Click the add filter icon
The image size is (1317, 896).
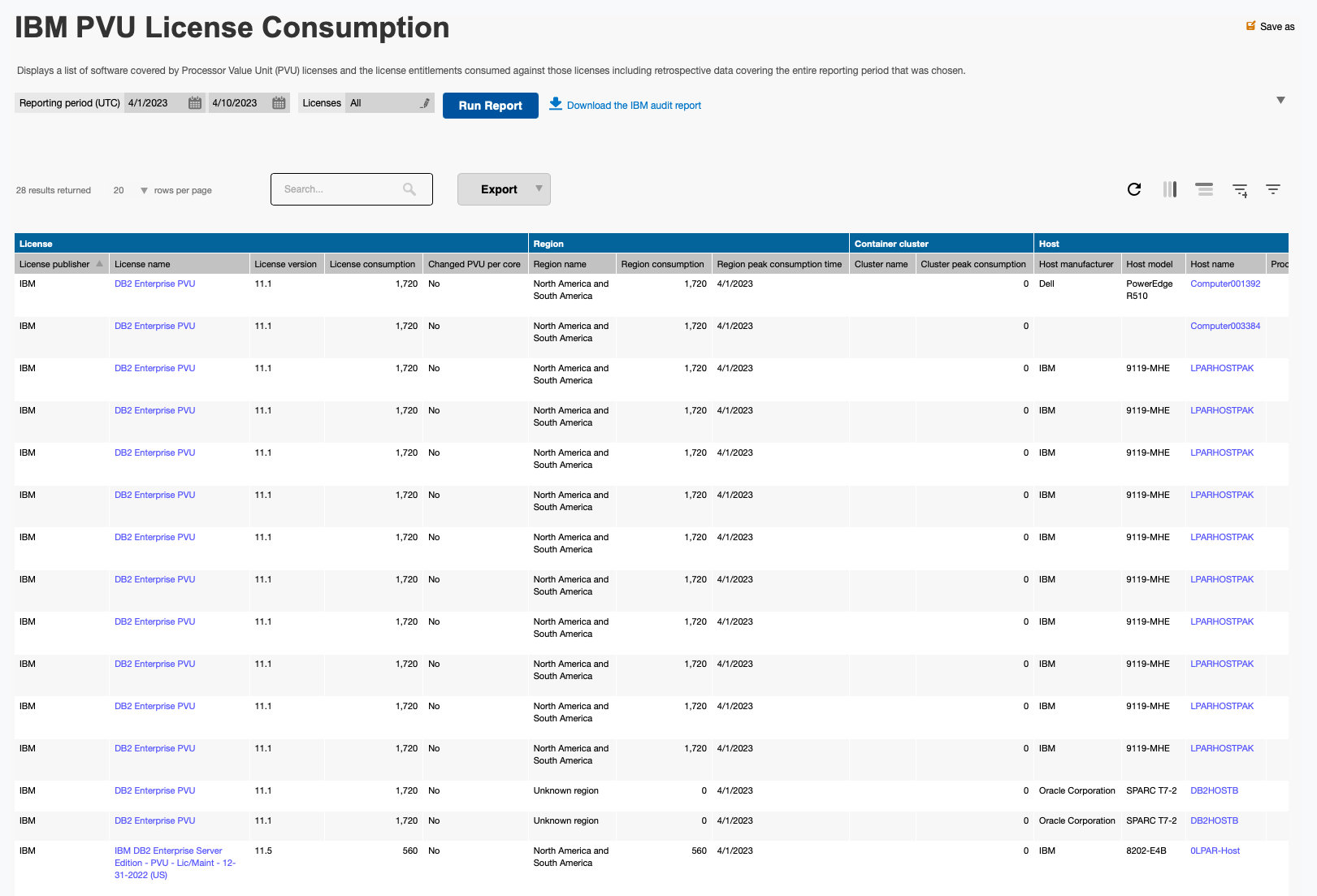click(1240, 189)
